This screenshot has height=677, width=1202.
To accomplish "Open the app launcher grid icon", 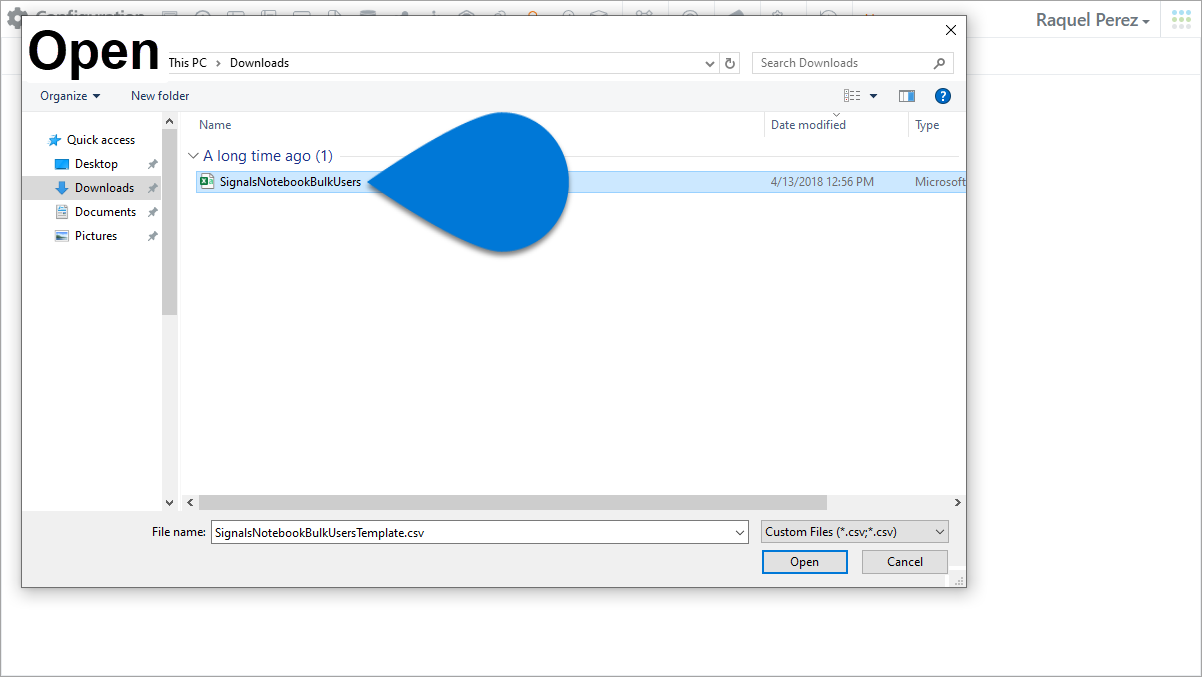I will (1181, 20).
